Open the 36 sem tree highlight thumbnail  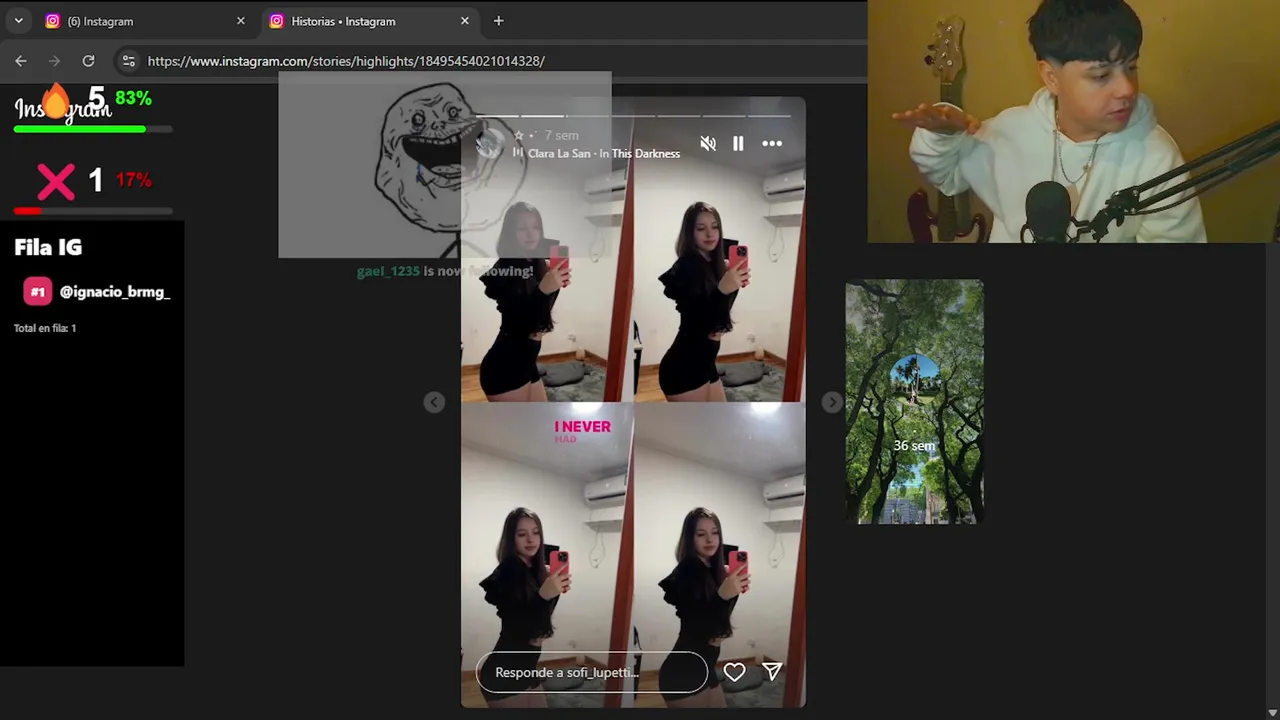tap(914, 402)
